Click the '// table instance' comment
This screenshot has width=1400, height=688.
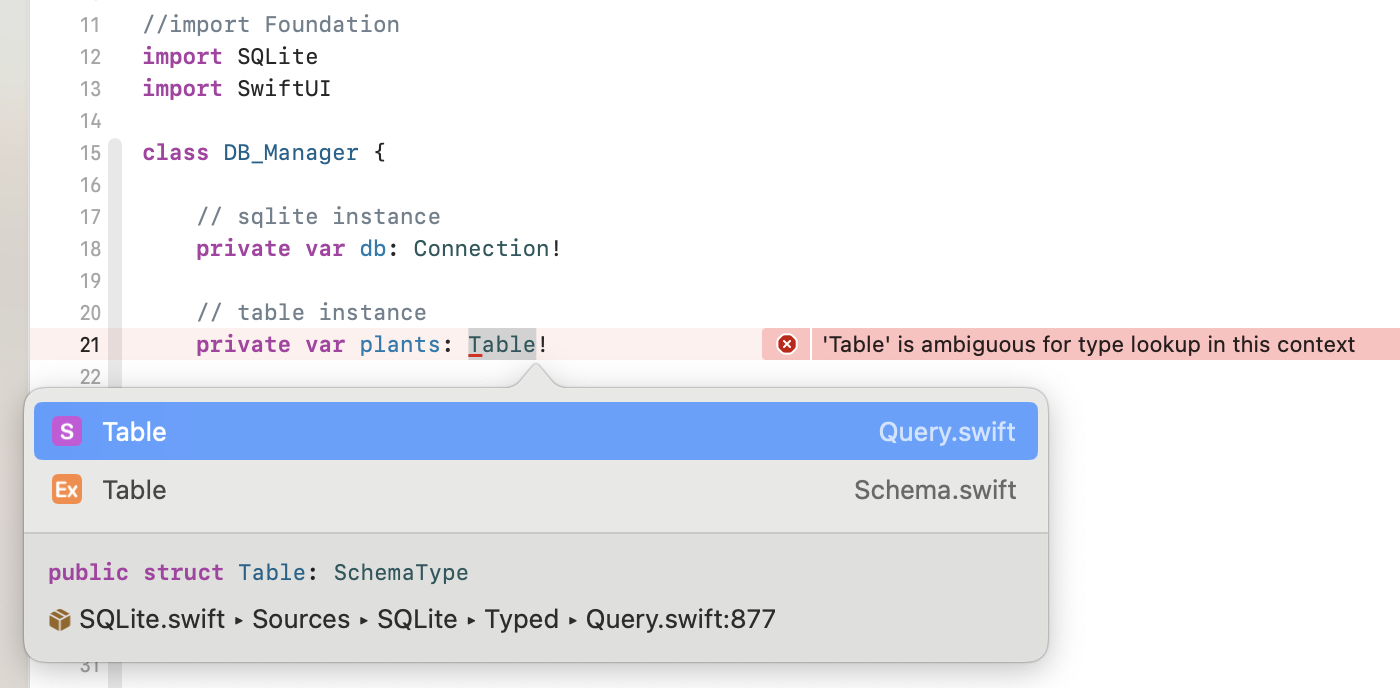311,312
